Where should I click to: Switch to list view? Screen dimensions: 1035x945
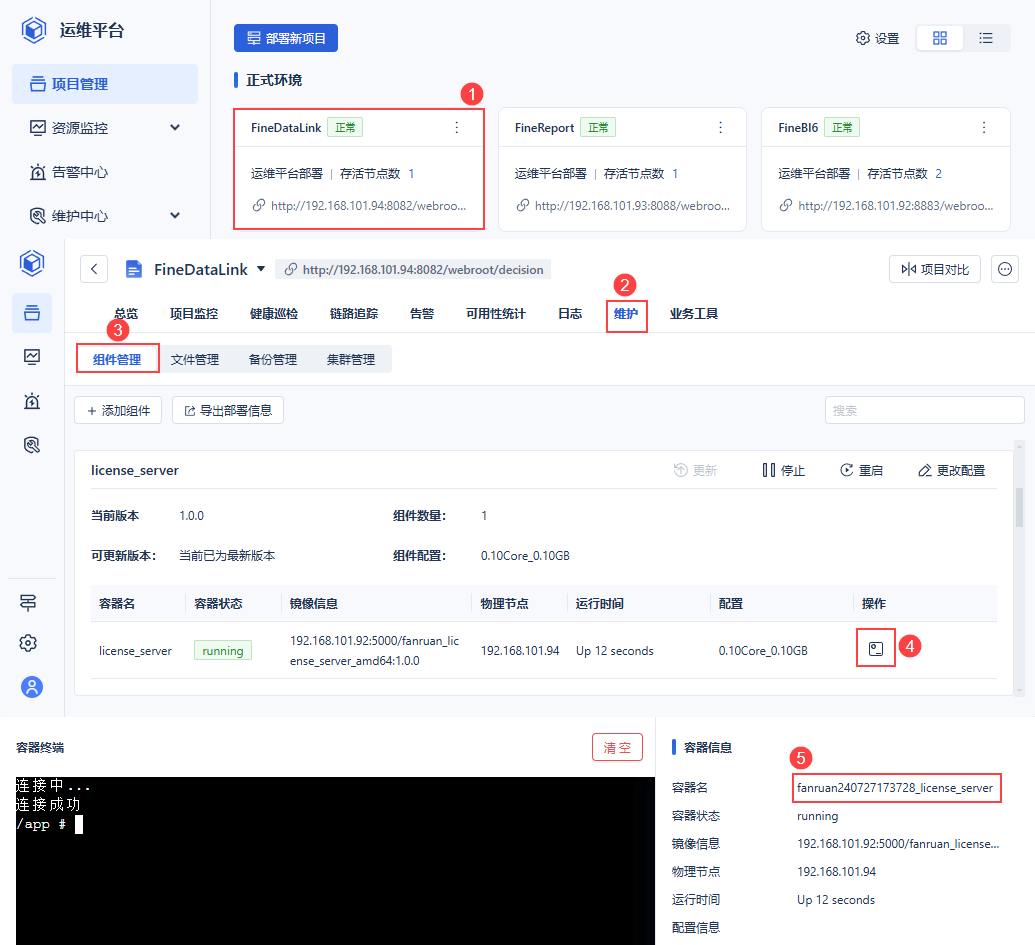(985, 38)
